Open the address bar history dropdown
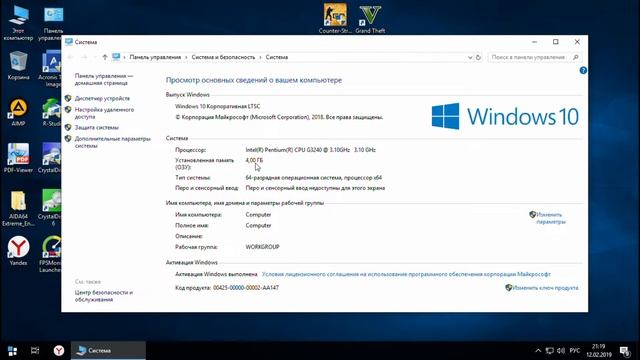The image size is (640, 360). pyautogui.click(x=470, y=58)
